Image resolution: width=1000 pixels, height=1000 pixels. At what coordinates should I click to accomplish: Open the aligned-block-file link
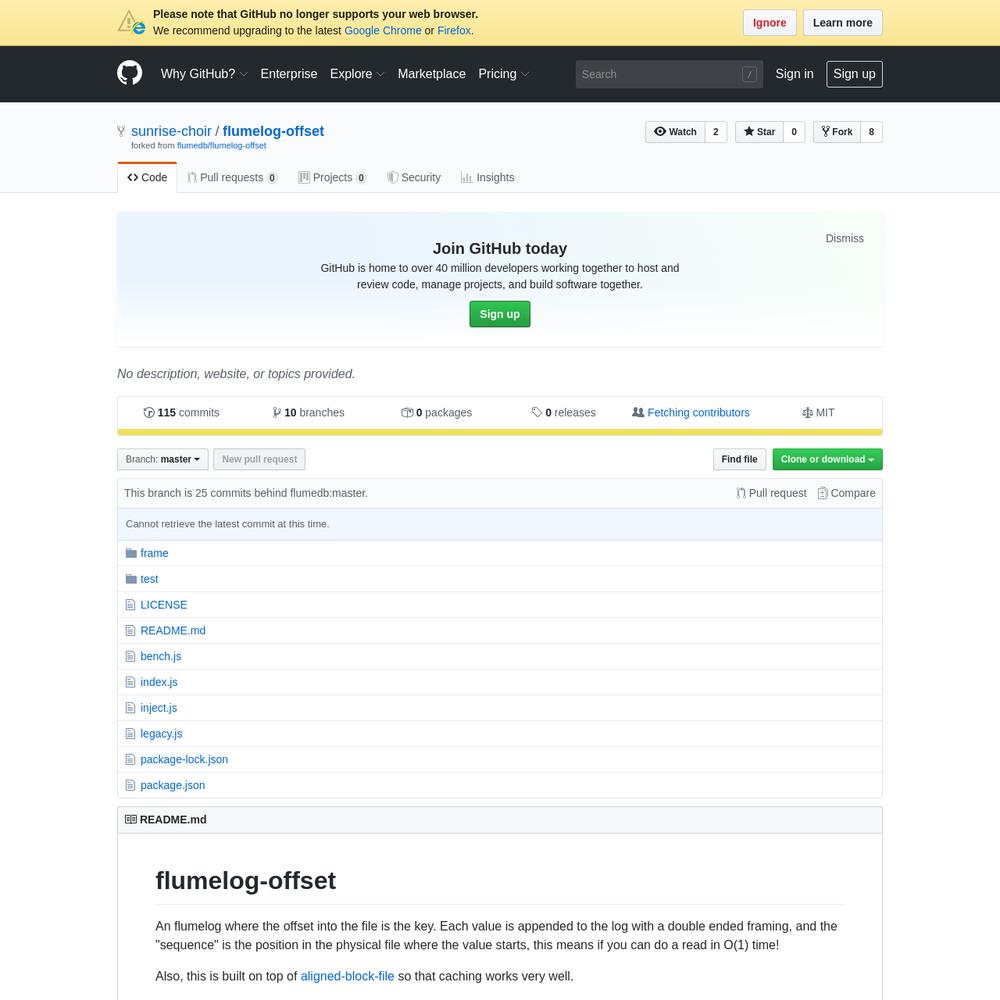click(347, 976)
